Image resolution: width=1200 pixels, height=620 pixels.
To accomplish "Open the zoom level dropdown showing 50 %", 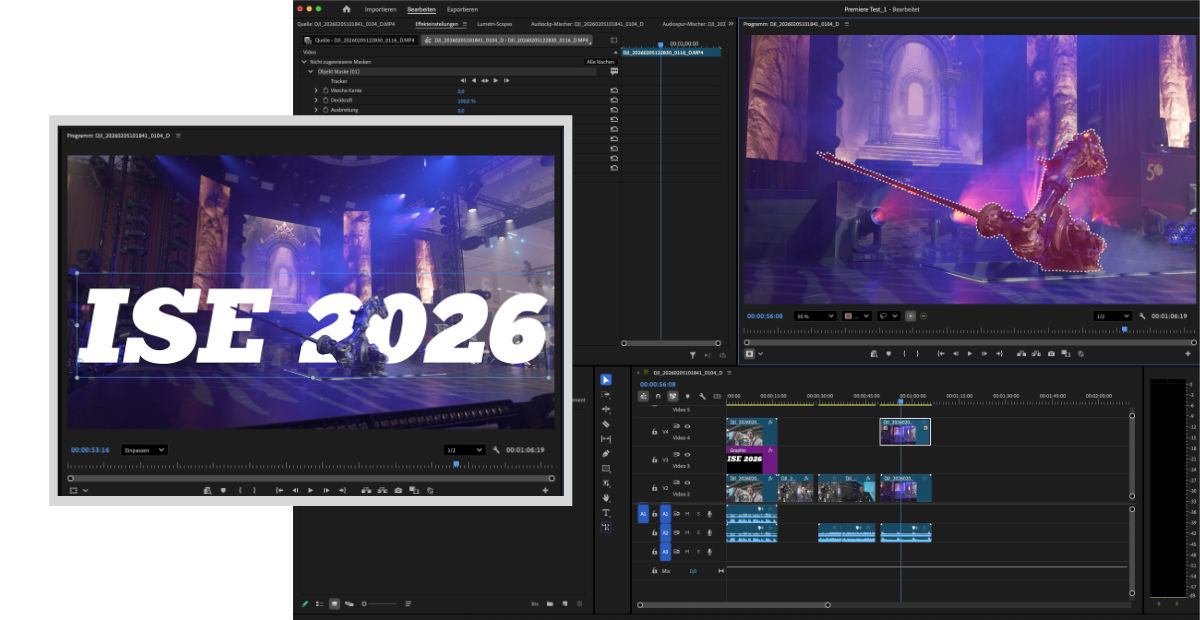I will [815, 316].
